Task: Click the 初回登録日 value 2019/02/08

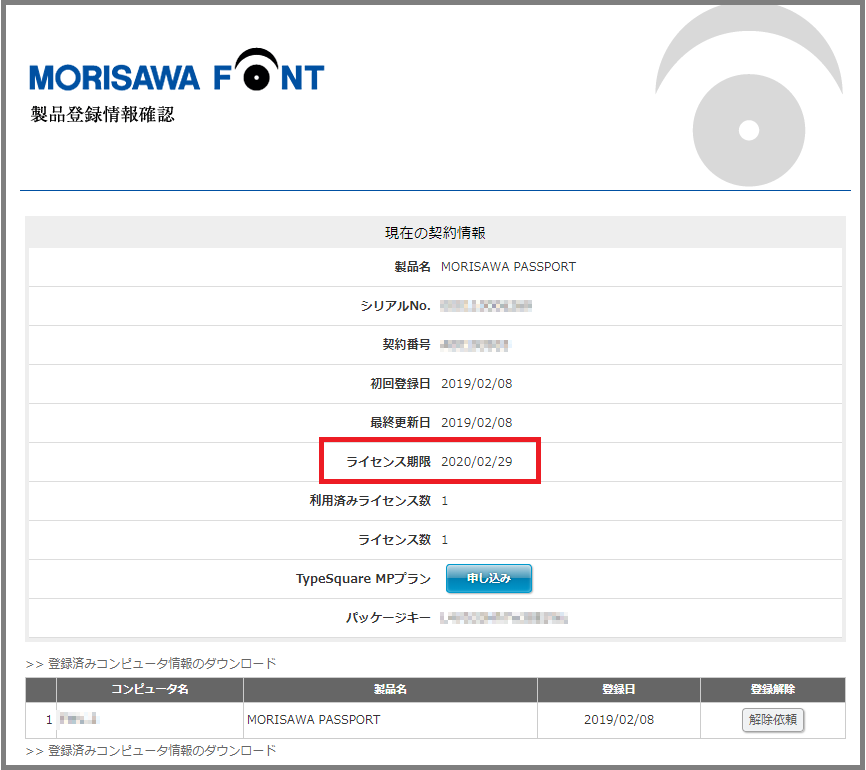Action: point(477,384)
